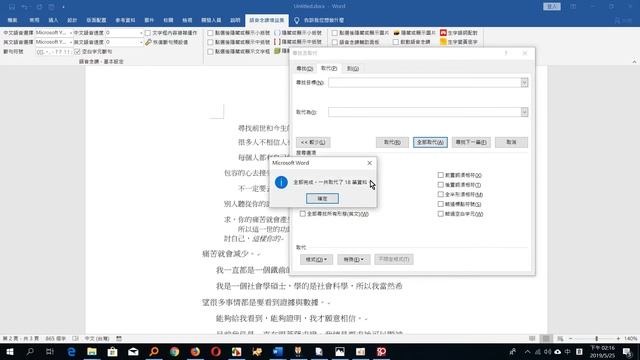Switch to Print Layout view icon
This screenshot has width=640, height=360.
click(546, 338)
